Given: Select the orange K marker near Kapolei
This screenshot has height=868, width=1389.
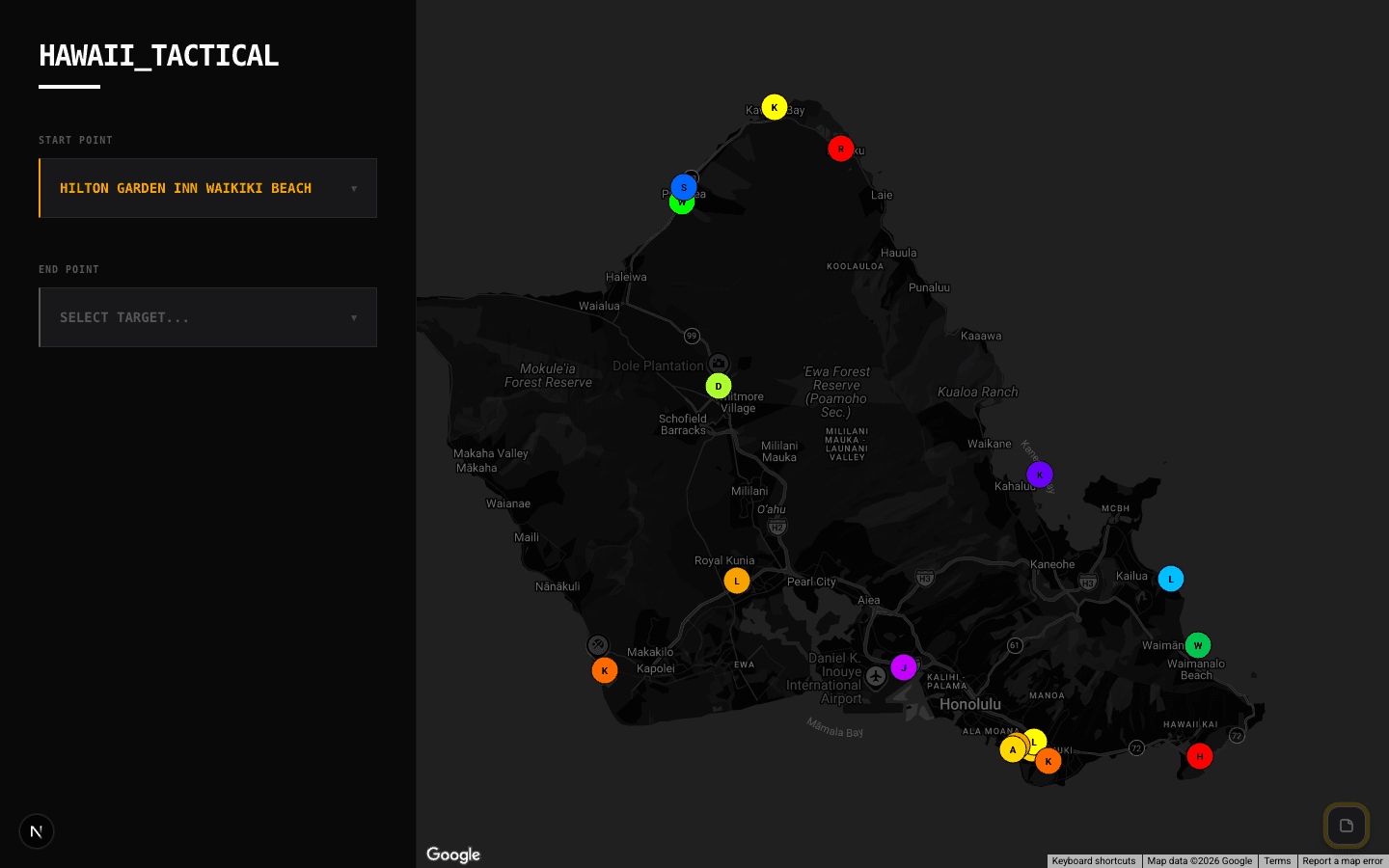Looking at the screenshot, I should click(604, 669).
